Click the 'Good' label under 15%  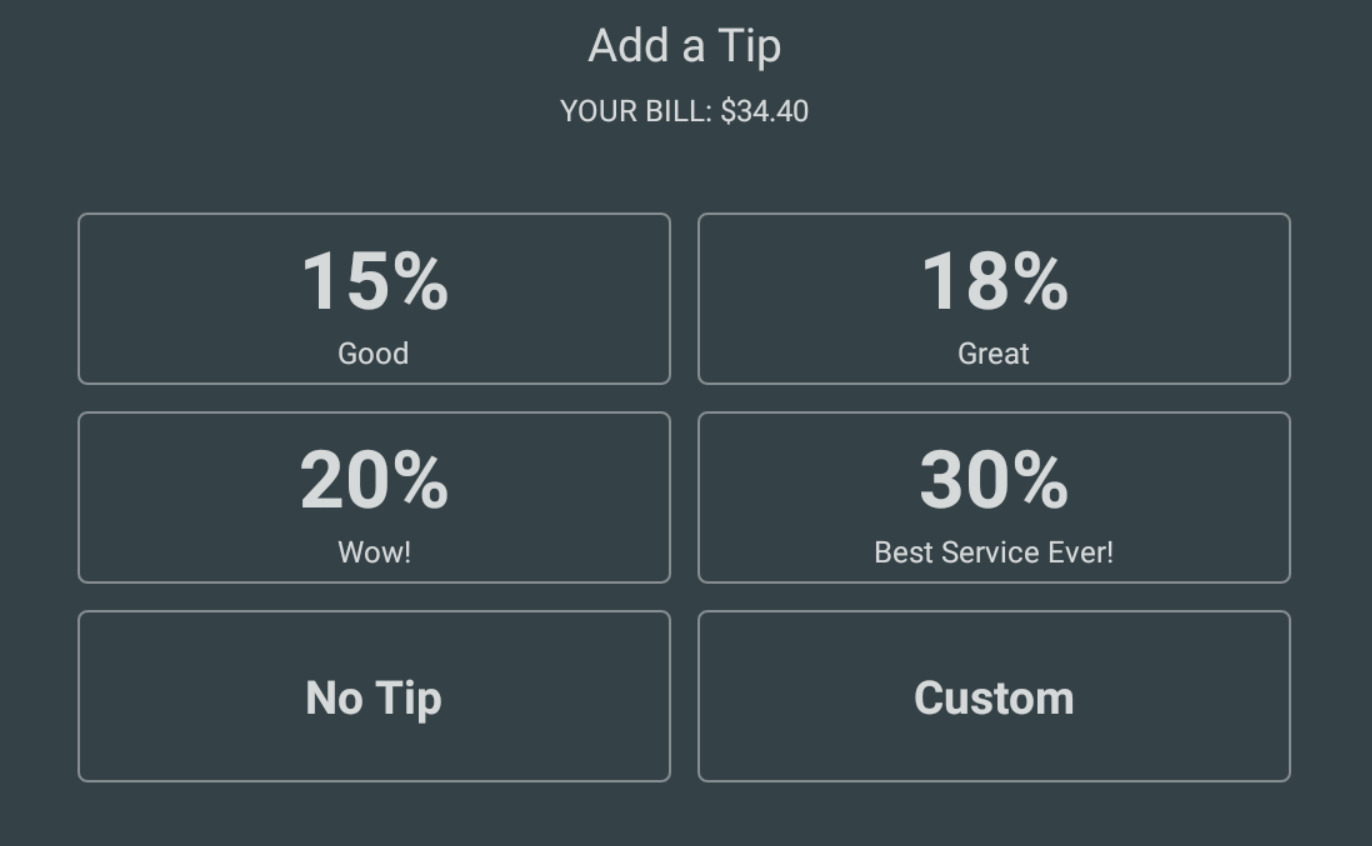373,353
